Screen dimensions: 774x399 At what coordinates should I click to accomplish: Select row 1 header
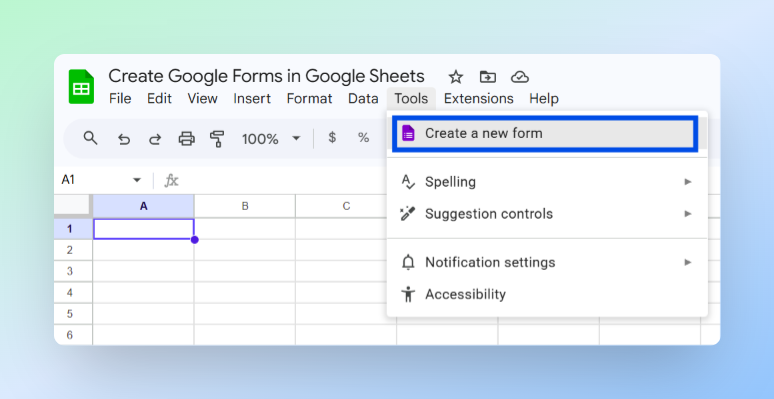coord(73,229)
